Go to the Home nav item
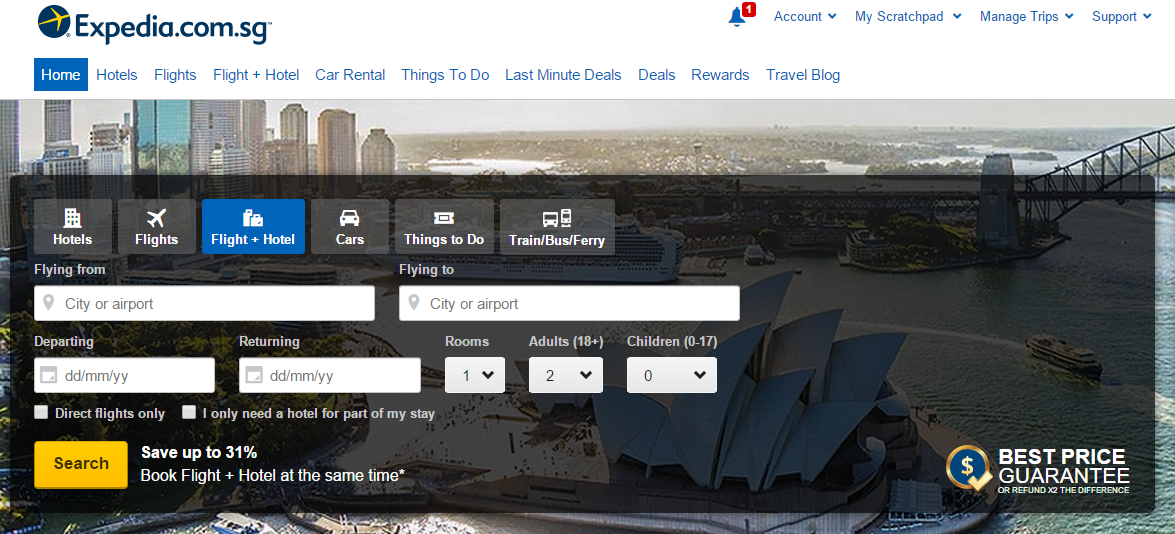The image size is (1175, 534). click(61, 75)
